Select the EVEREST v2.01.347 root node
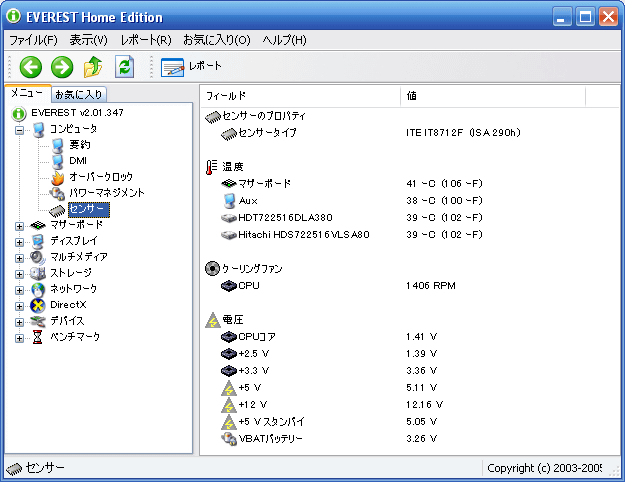 pyautogui.click(x=77, y=113)
